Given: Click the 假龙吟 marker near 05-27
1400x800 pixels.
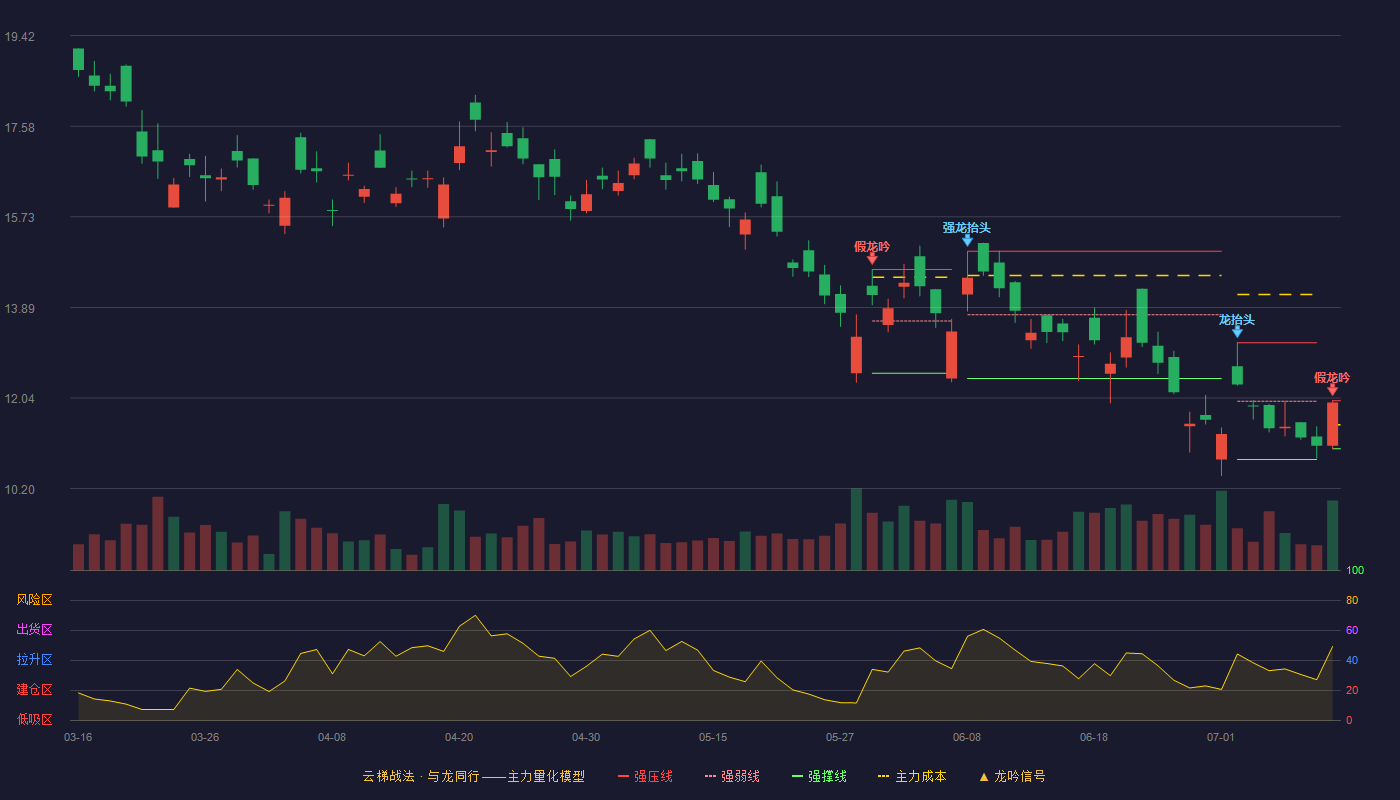Looking at the screenshot, I should 872,259.
